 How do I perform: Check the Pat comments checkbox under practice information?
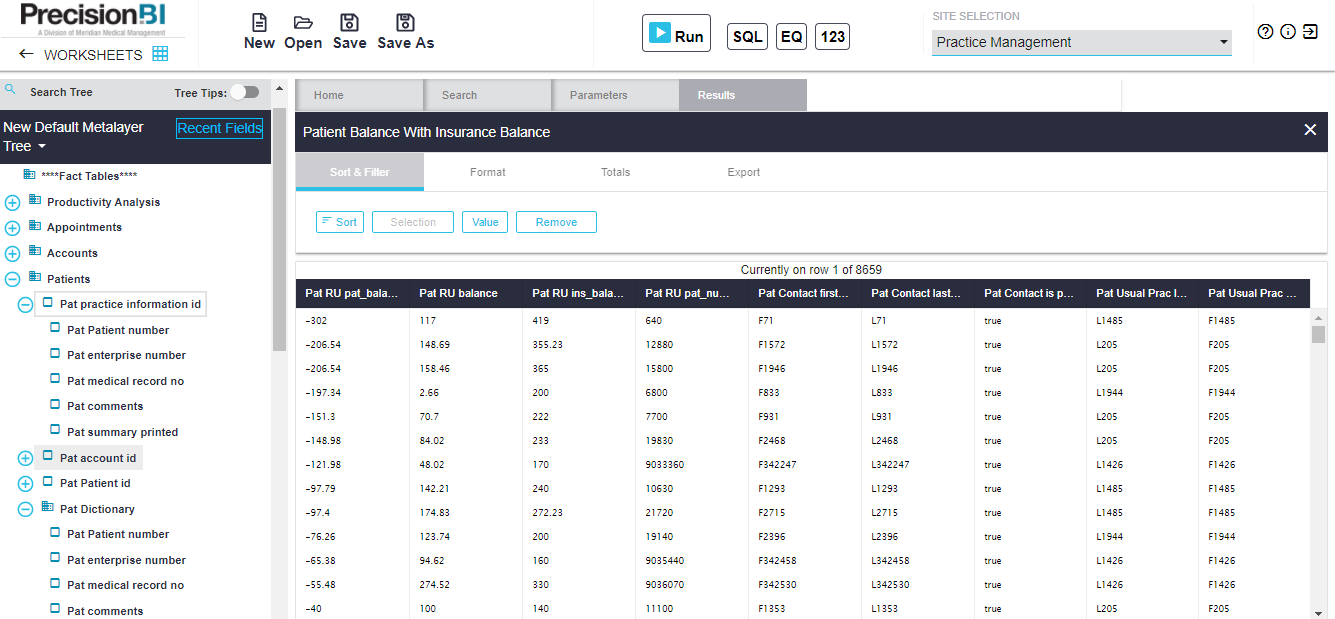tap(55, 406)
